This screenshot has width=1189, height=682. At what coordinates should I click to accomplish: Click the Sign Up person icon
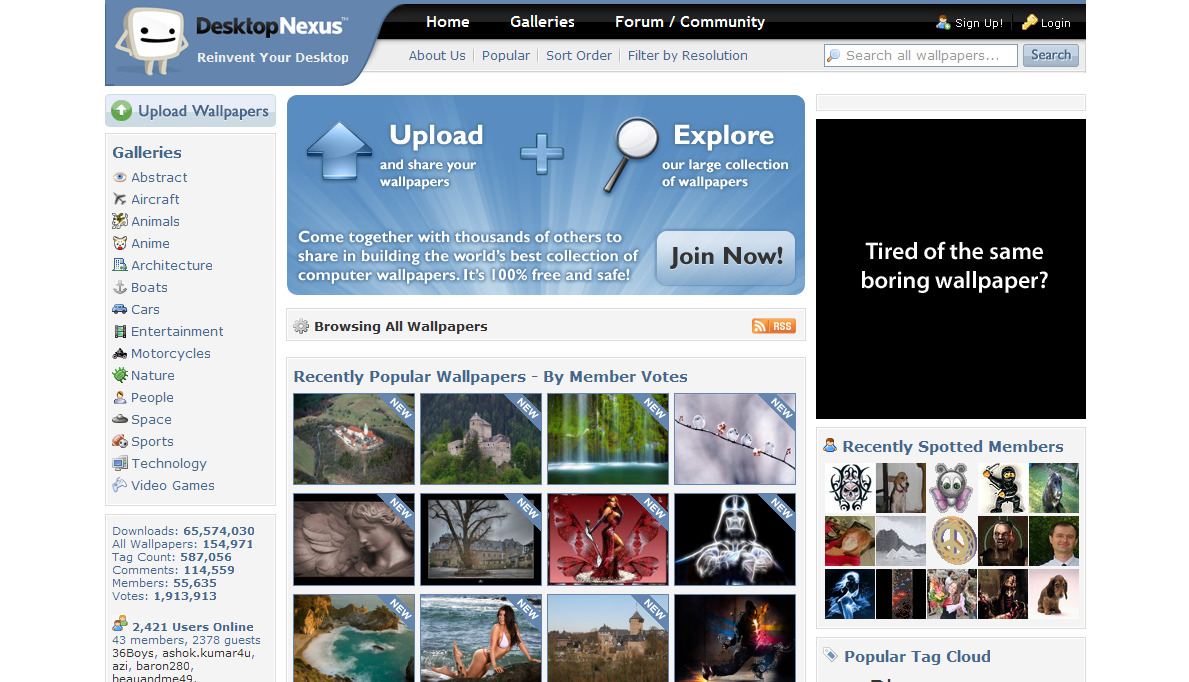pos(943,23)
